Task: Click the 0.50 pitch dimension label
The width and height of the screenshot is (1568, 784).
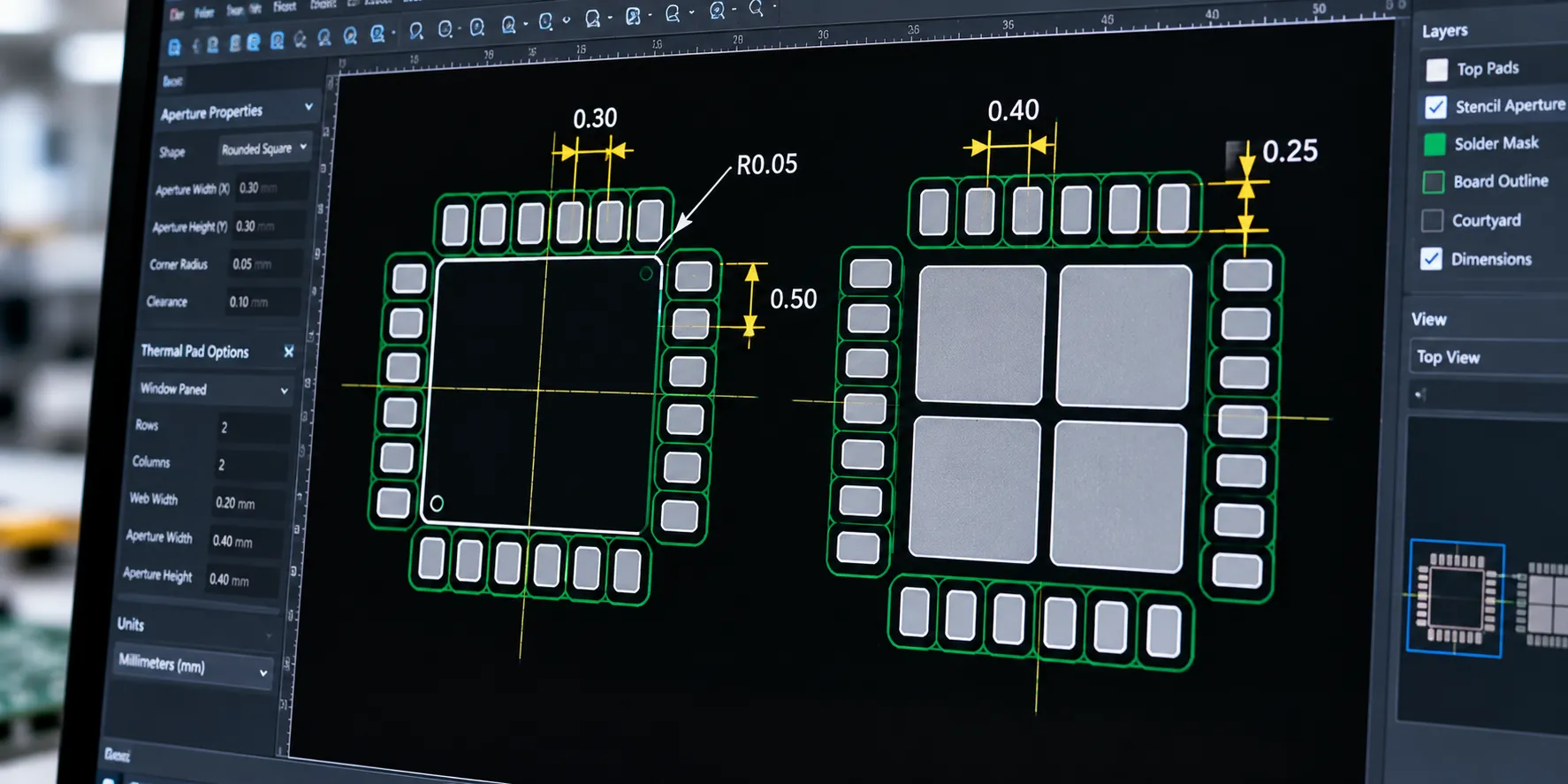Action: click(794, 300)
